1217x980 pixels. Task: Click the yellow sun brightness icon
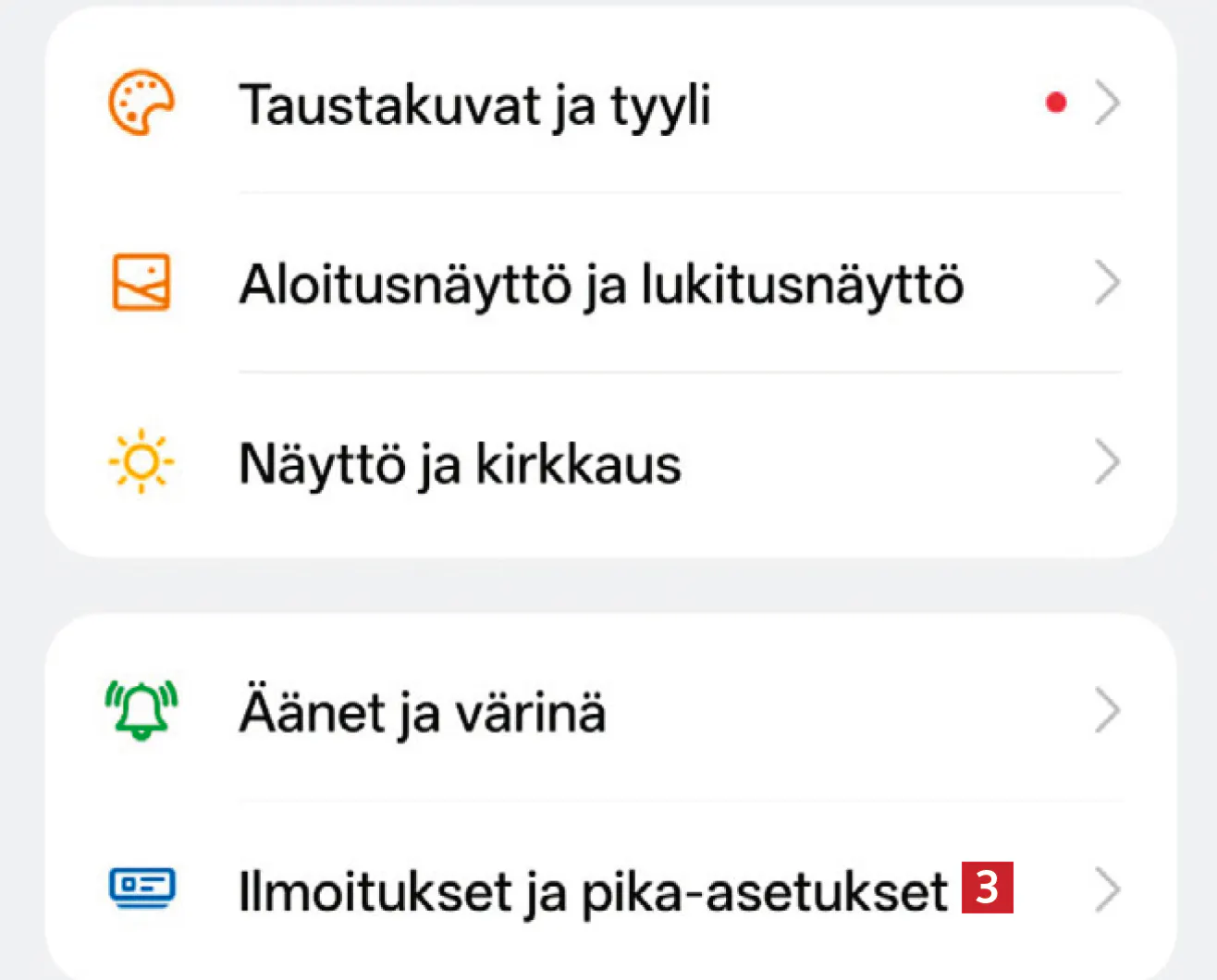(x=141, y=461)
